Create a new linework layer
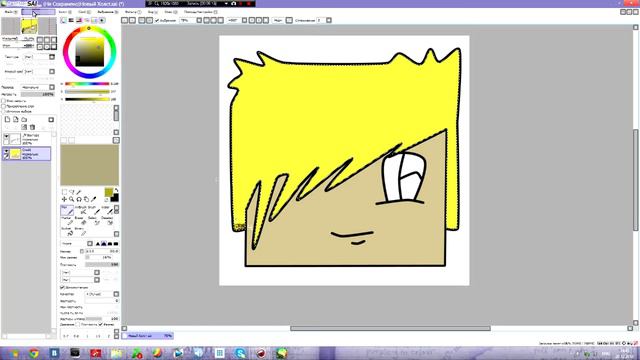The width and height of the screenshot is (640, 360). [x=16, y=120]
